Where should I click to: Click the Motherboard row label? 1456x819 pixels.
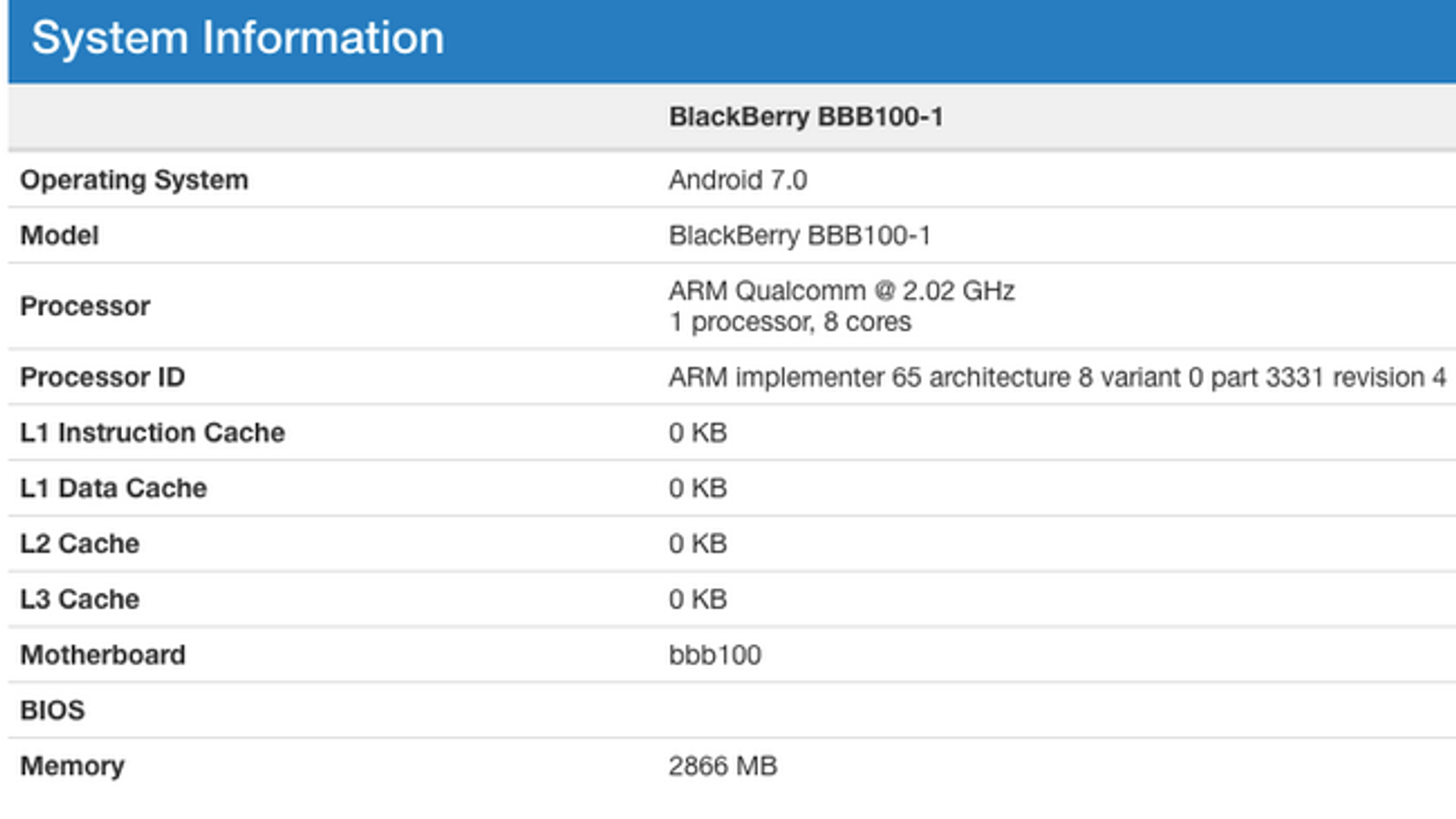tap(102, 655)
